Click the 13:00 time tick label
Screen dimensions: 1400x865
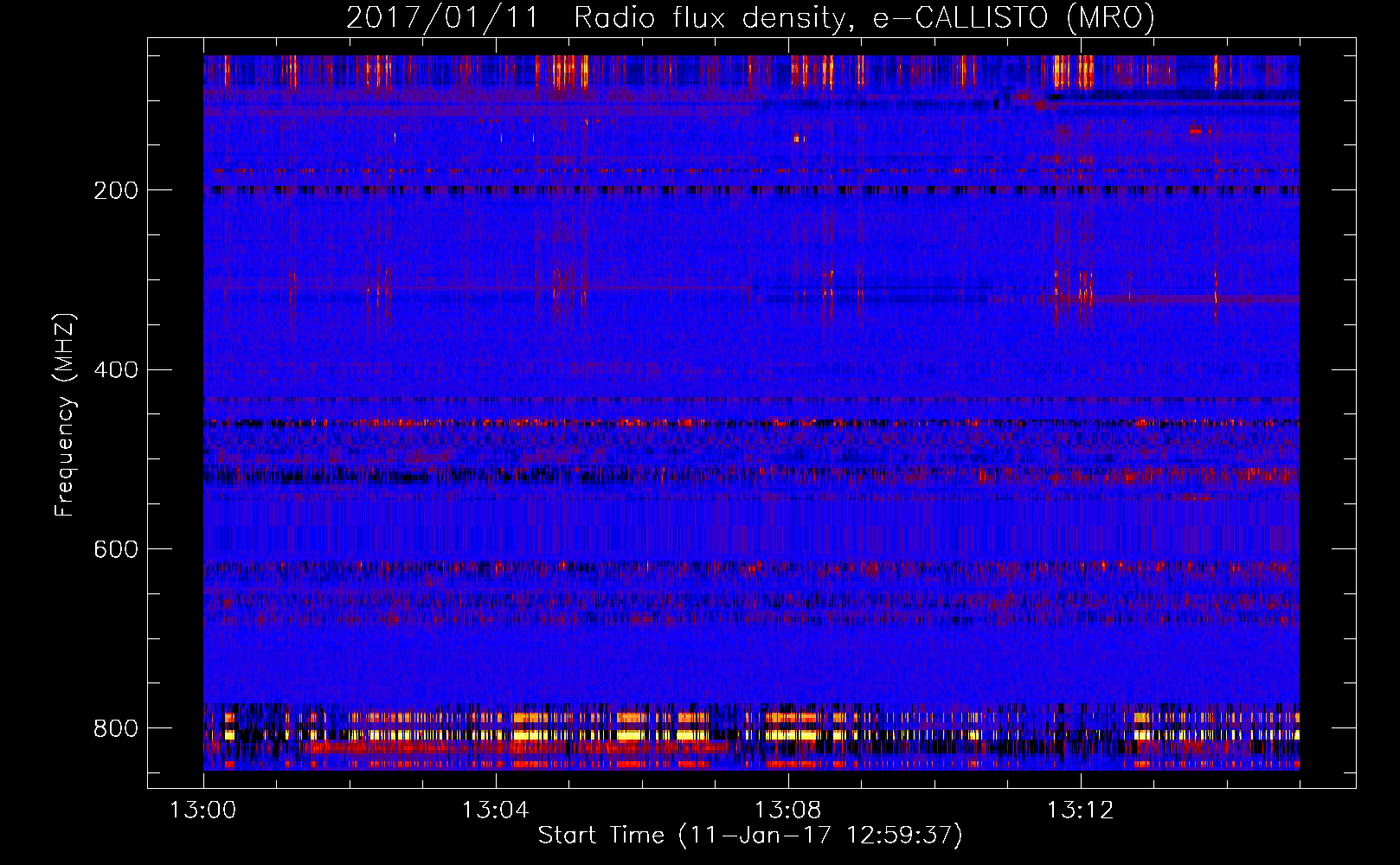pos(203,811)
